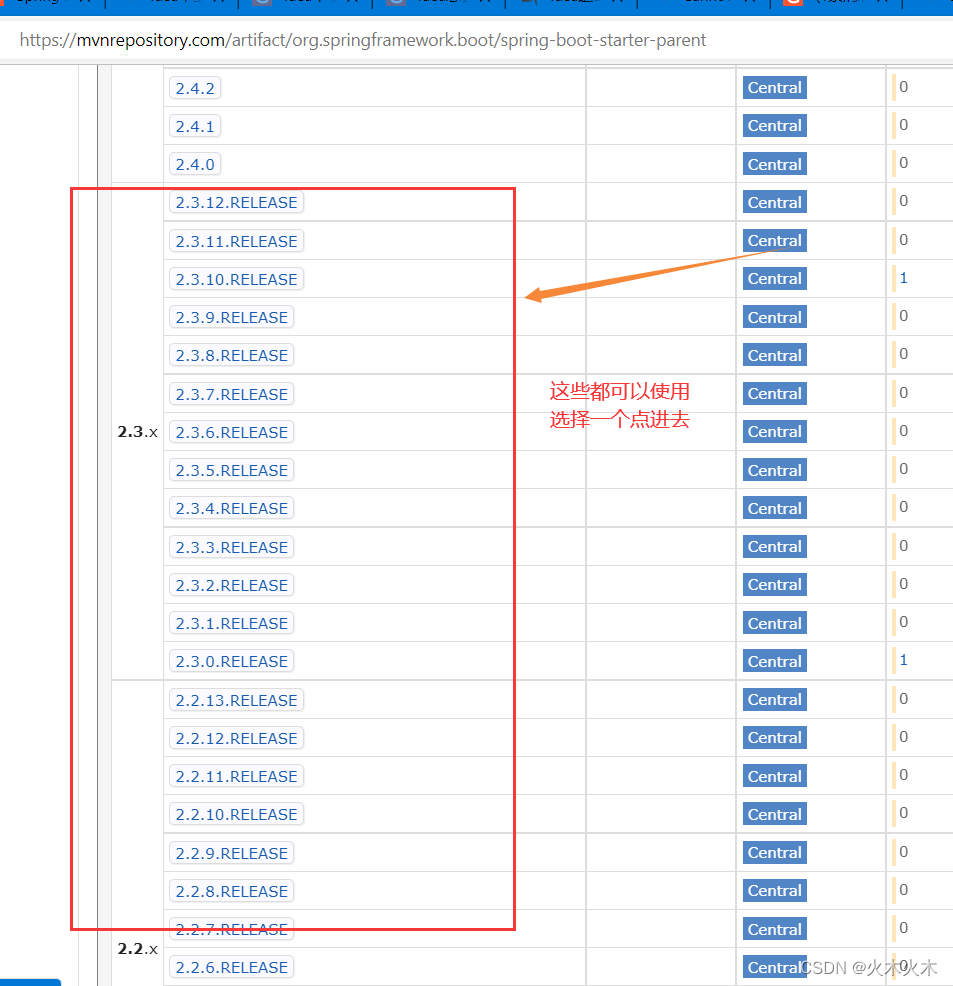
Task: Click the 2.2.x version group label
Action: click(138, 948)
